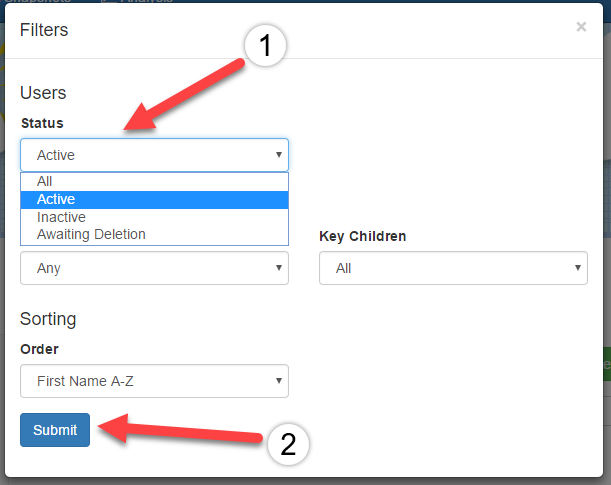Click the Status field label
This screenshot has width=611, height=485.
(42, 123)
